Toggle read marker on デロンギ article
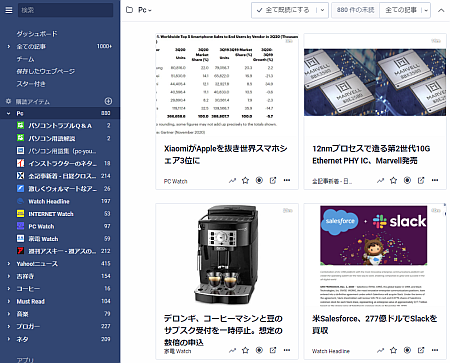Screen dimensions: 450x363 click(x=259, y=350)
